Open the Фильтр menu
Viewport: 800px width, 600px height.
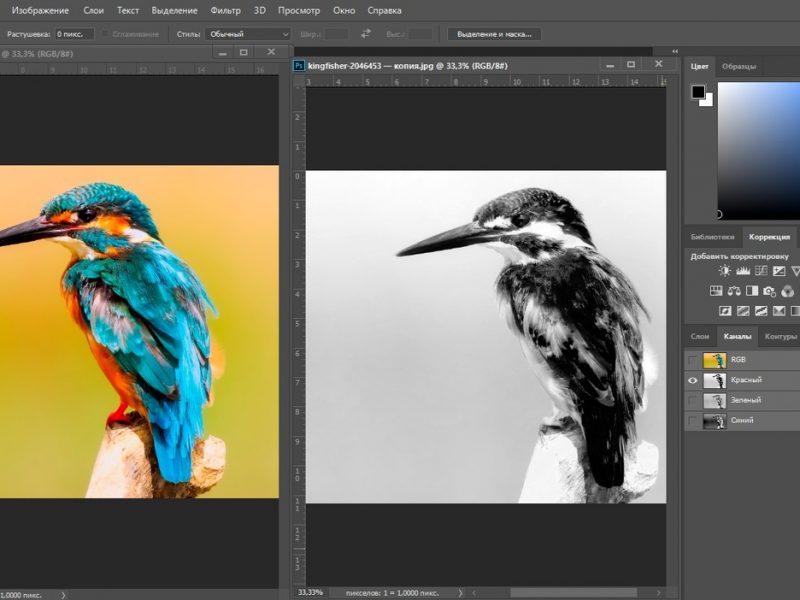[x=225, y=10]
